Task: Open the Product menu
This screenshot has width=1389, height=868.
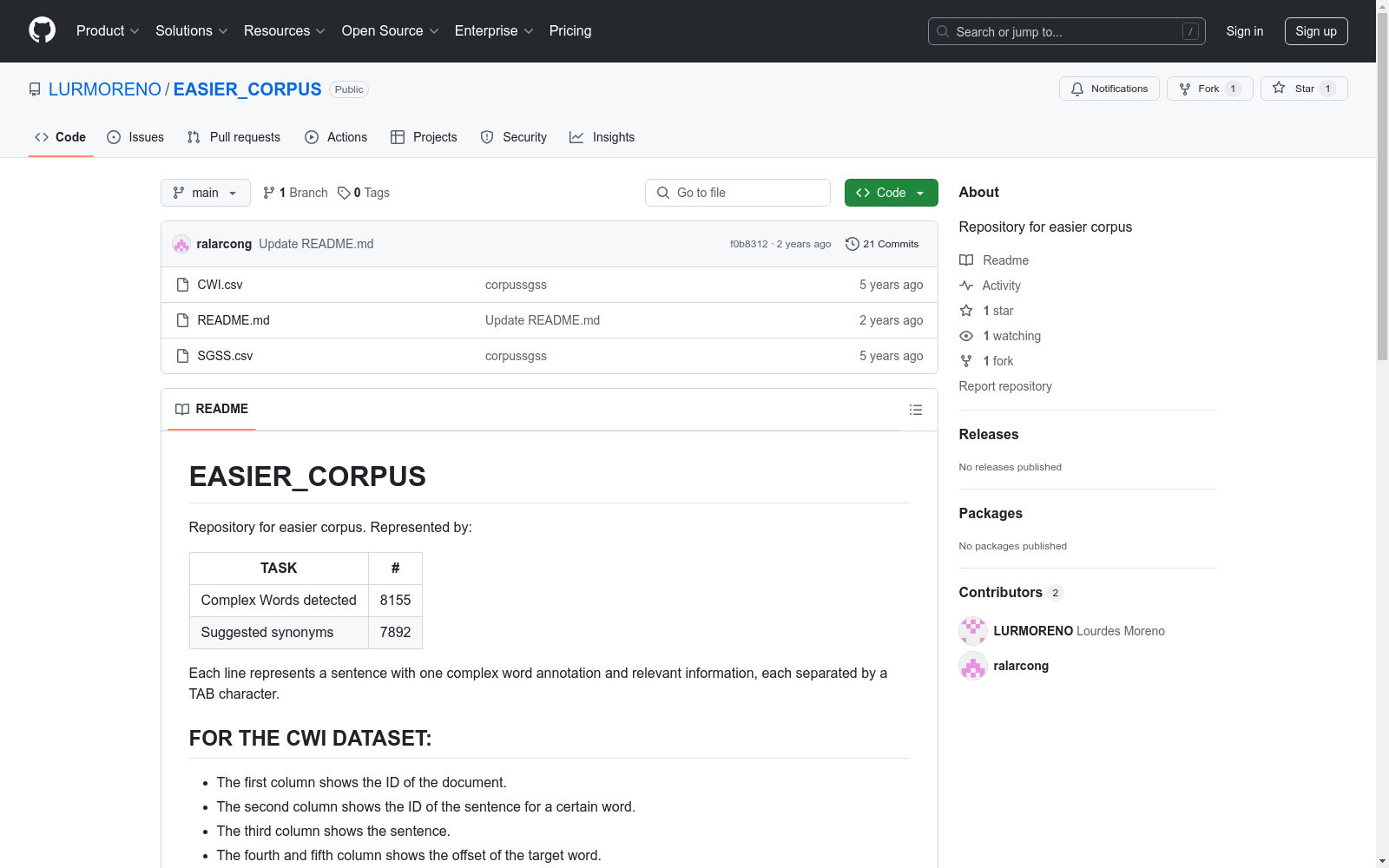Action: (108, 31)
